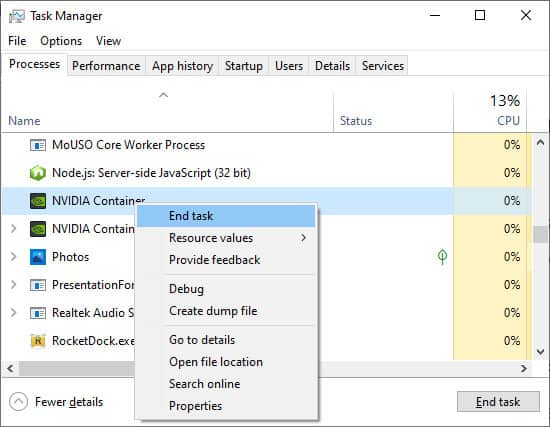Select the Processes tab
Screen dimensions: 550x427
pyautogui.click(x=34, y=64)
